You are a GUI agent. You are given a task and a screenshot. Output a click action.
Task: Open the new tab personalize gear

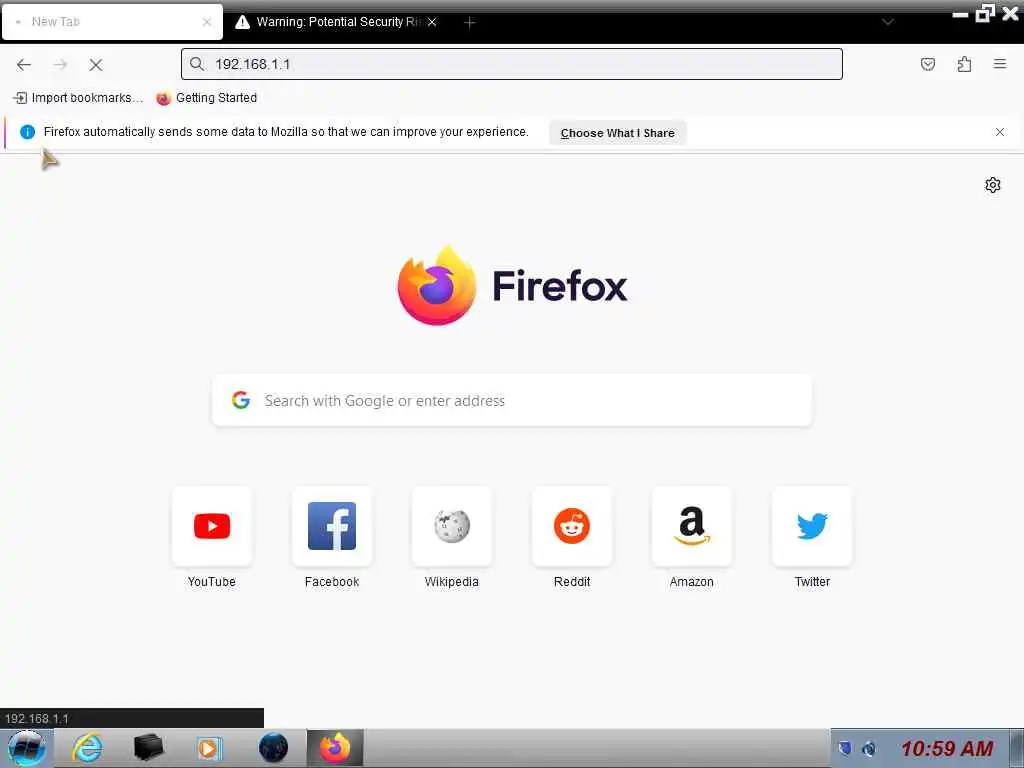tap(993, 185)
